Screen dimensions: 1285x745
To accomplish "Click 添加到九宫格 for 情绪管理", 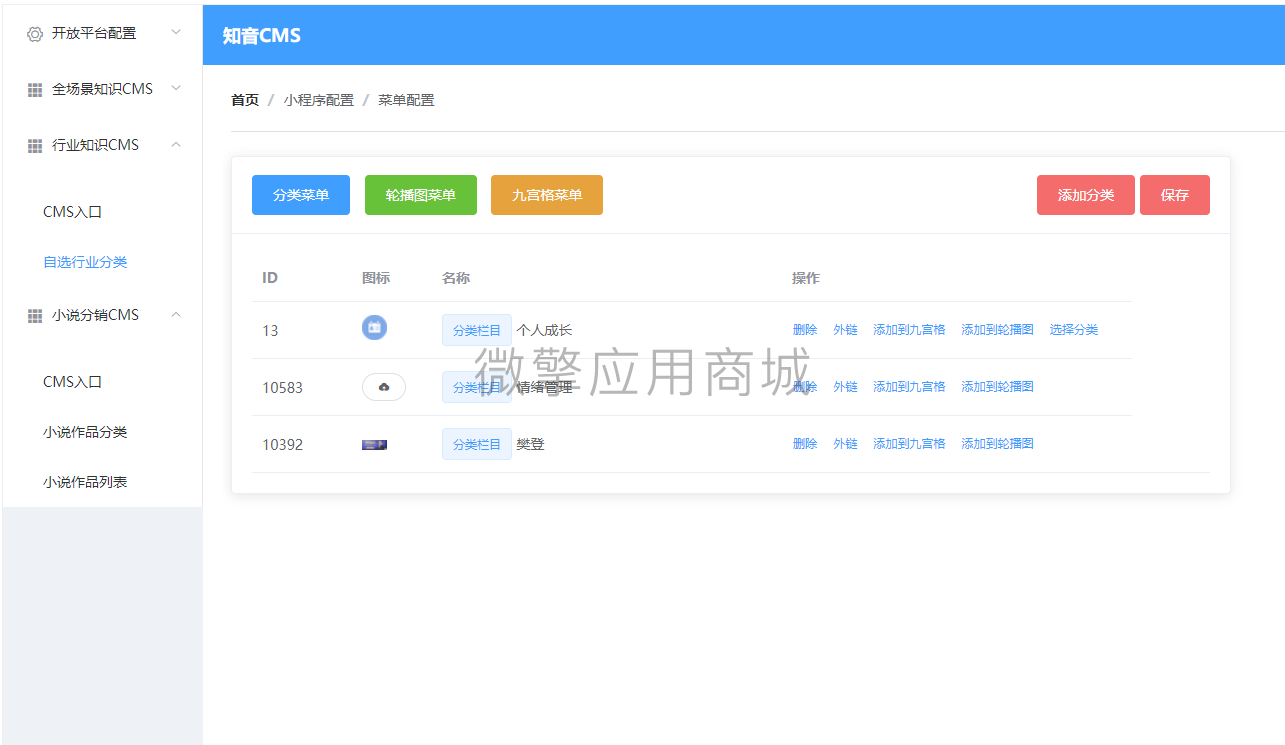I will 909,387.
